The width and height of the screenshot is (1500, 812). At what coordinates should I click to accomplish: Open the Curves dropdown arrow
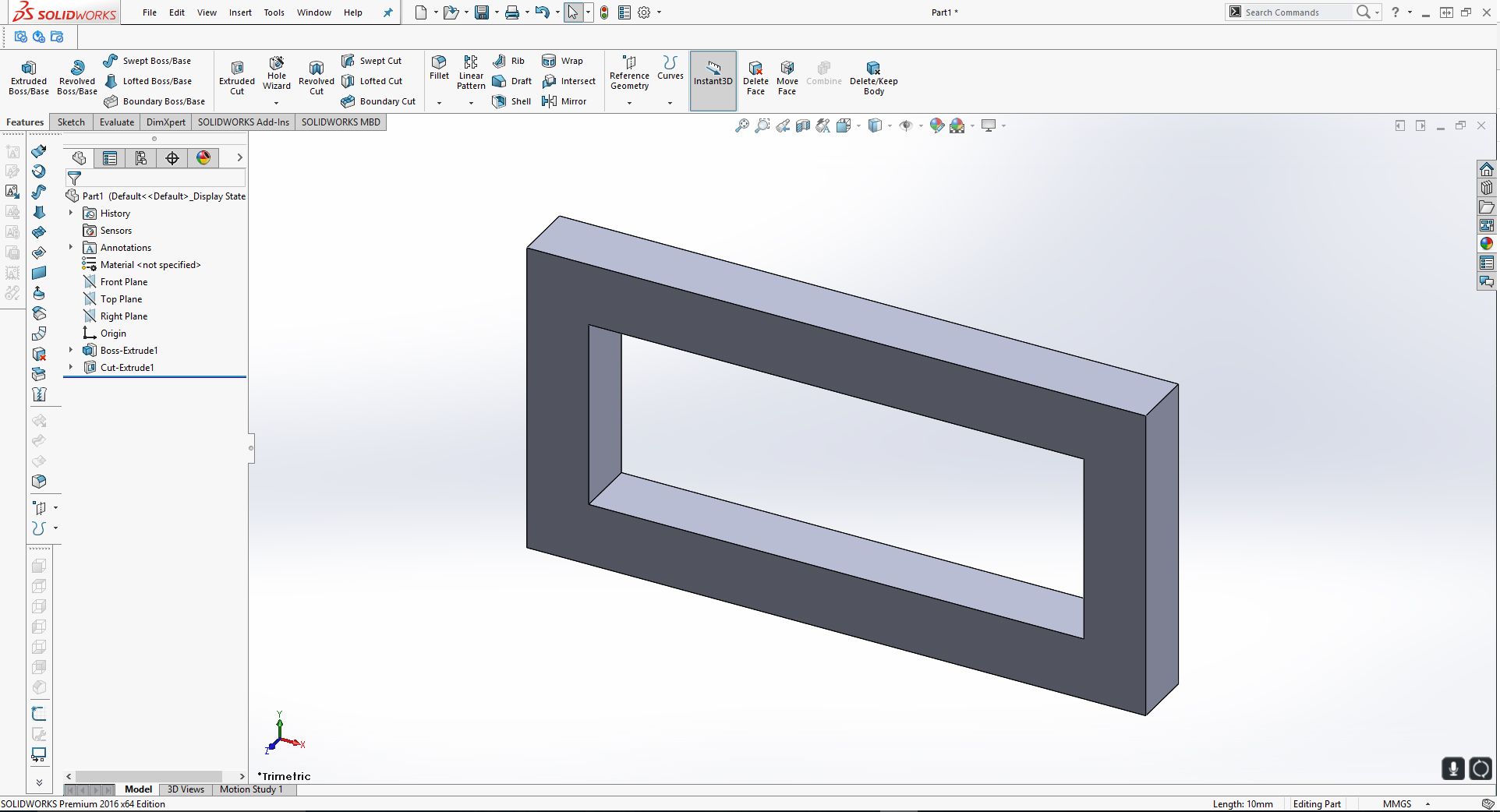[x=670, y=103]
